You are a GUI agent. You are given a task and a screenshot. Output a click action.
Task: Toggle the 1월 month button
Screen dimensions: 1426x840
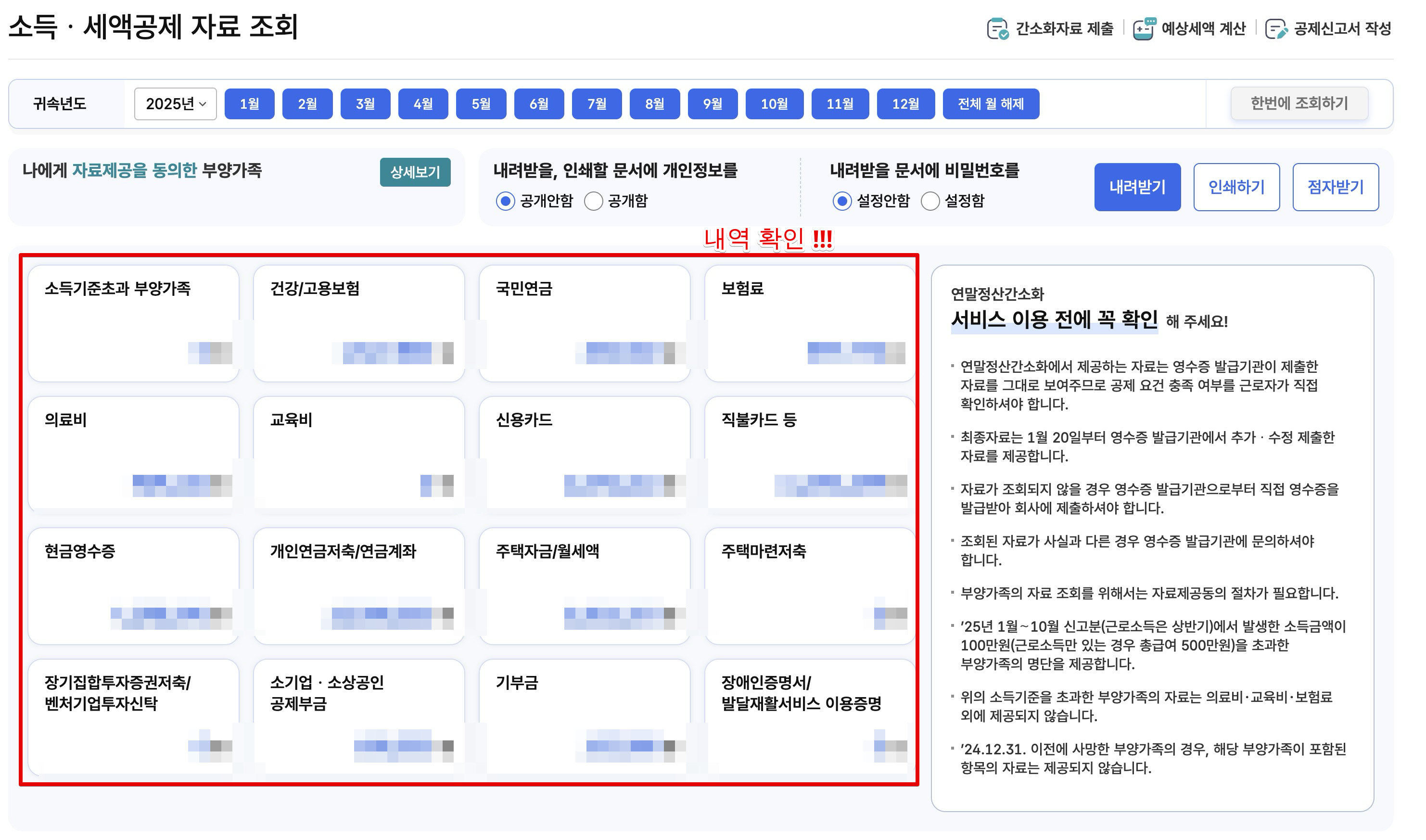250,104
